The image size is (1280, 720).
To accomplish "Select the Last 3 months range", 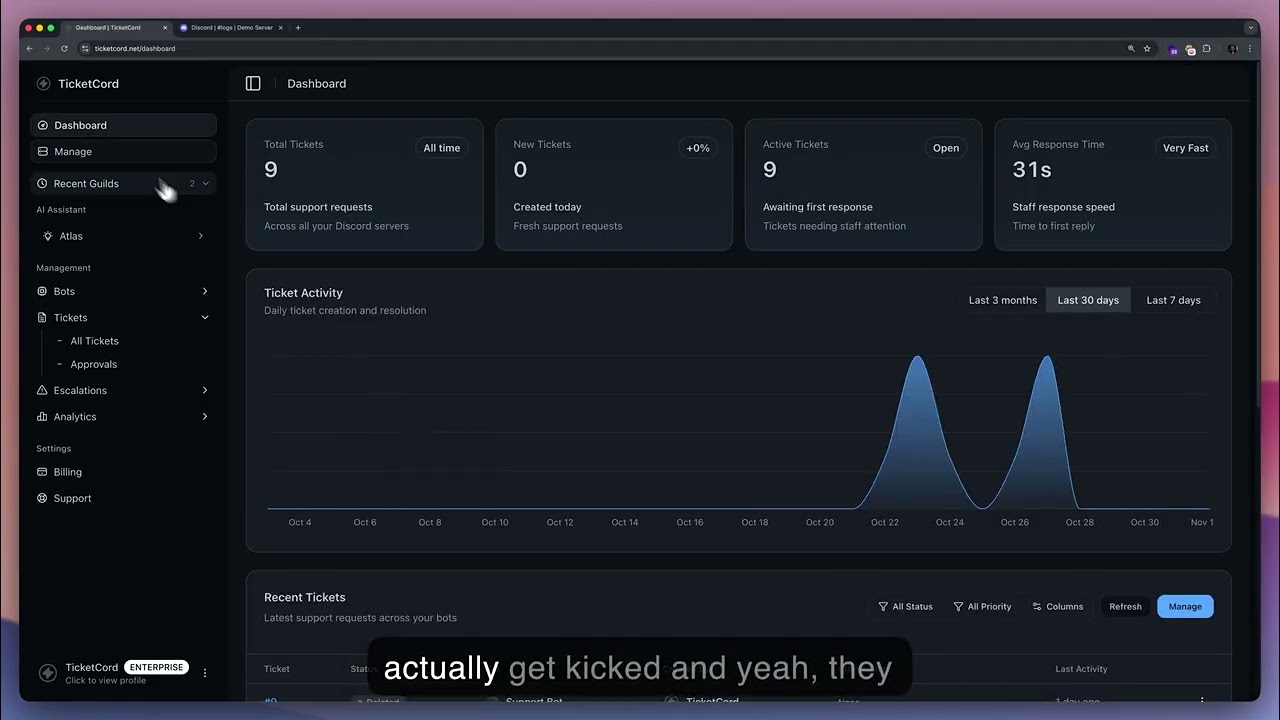I will click(1002, 300).
